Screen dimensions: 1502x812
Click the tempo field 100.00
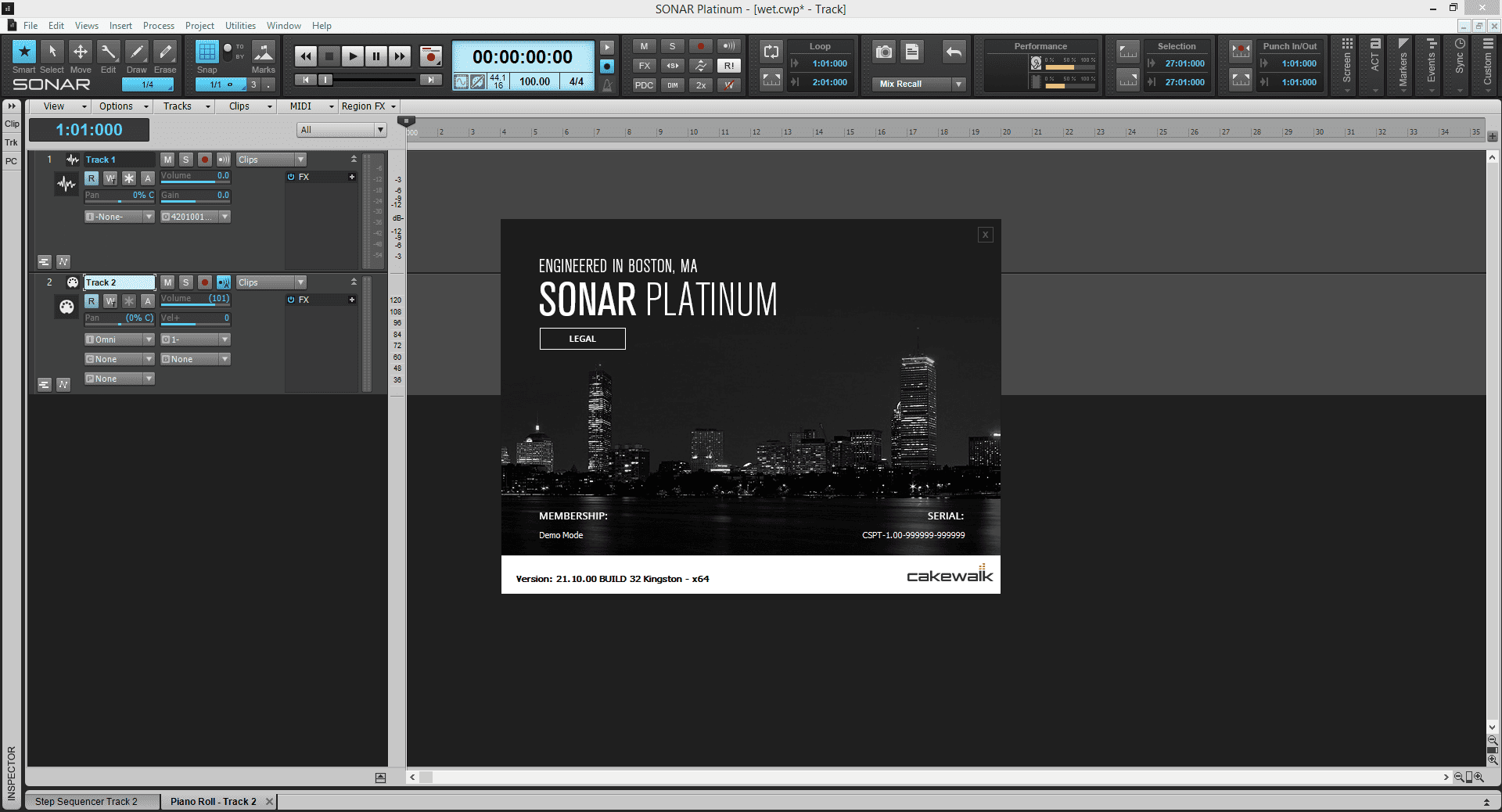(x=535, y=81)
